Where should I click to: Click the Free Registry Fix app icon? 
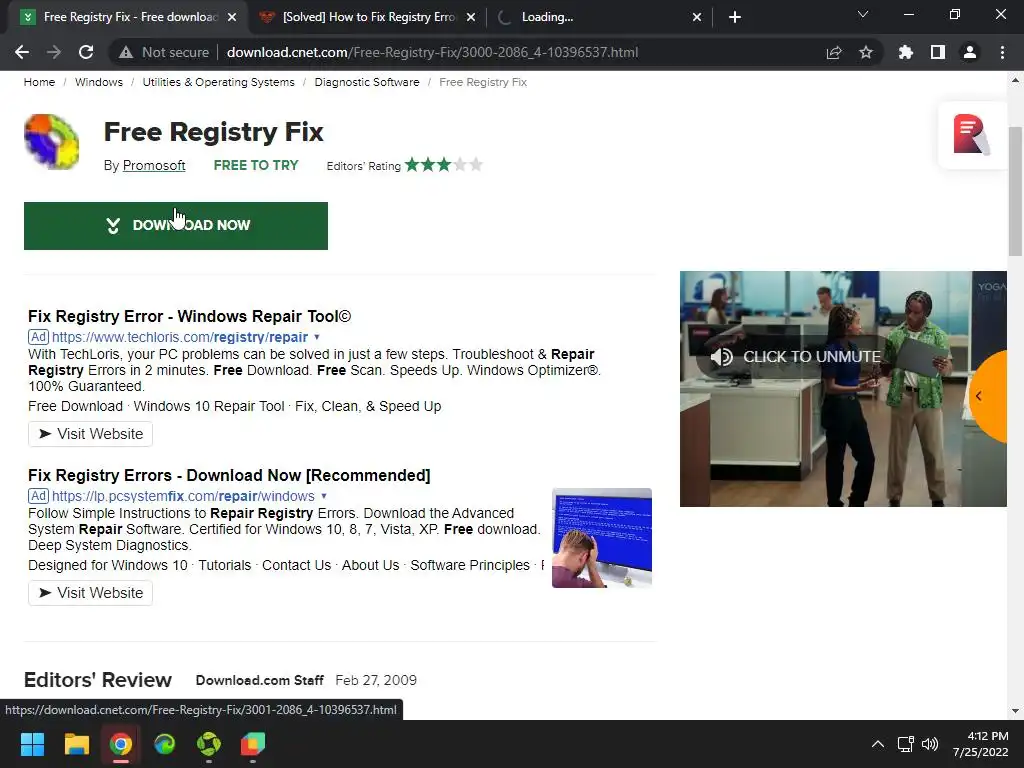(52, 142)
